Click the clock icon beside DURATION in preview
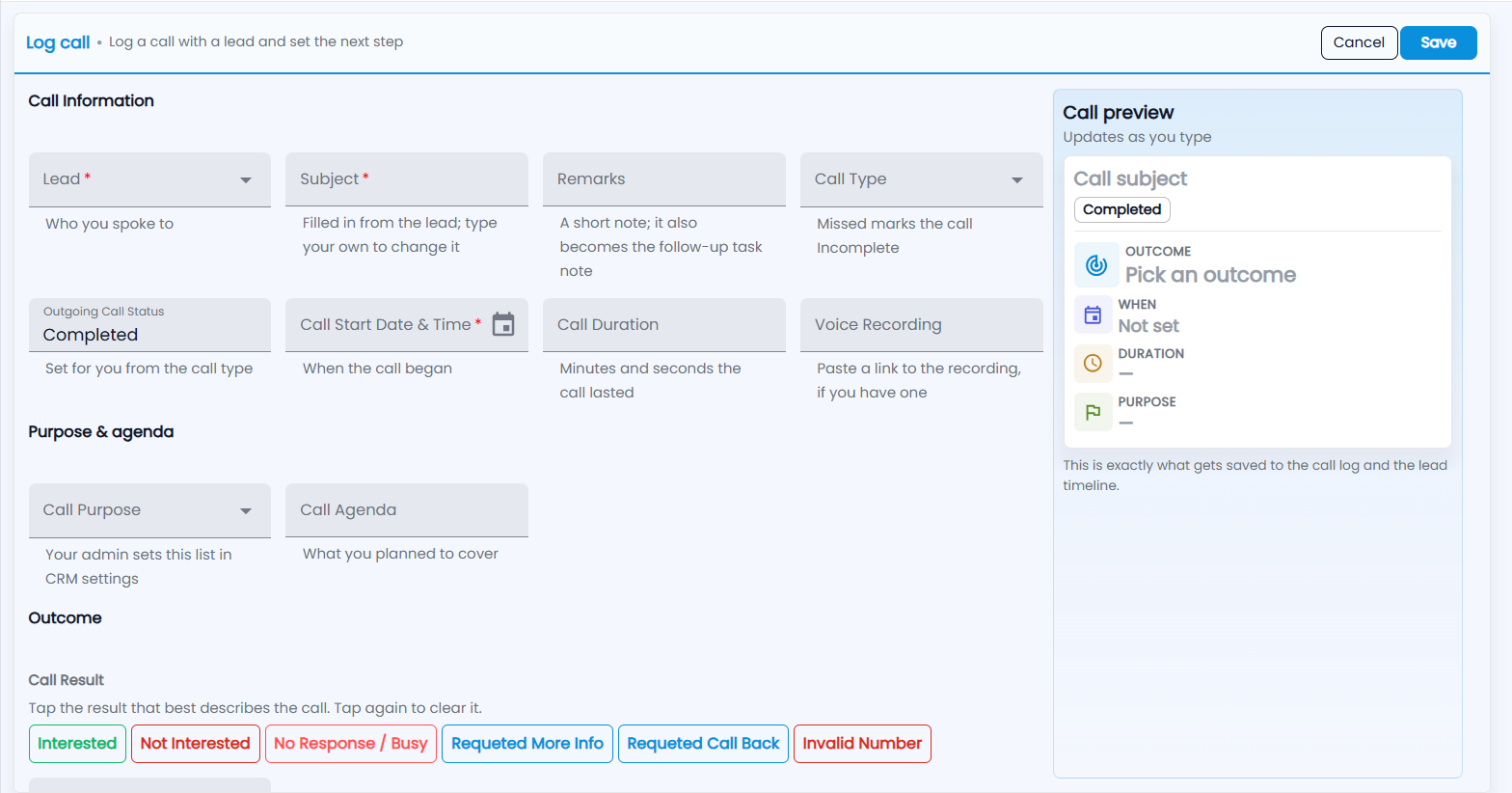This screenshot has height=793, width=1512. tap(1093, 364)
